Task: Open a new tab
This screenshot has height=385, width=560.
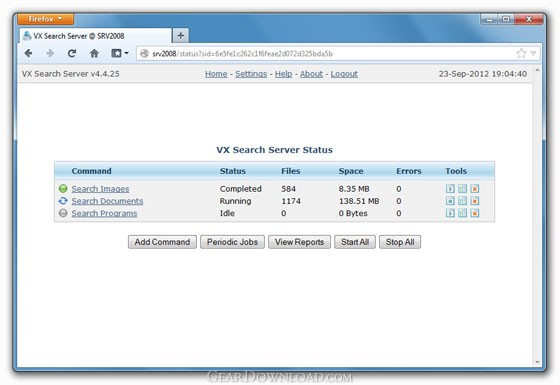Action: click(x=181, y=36)
